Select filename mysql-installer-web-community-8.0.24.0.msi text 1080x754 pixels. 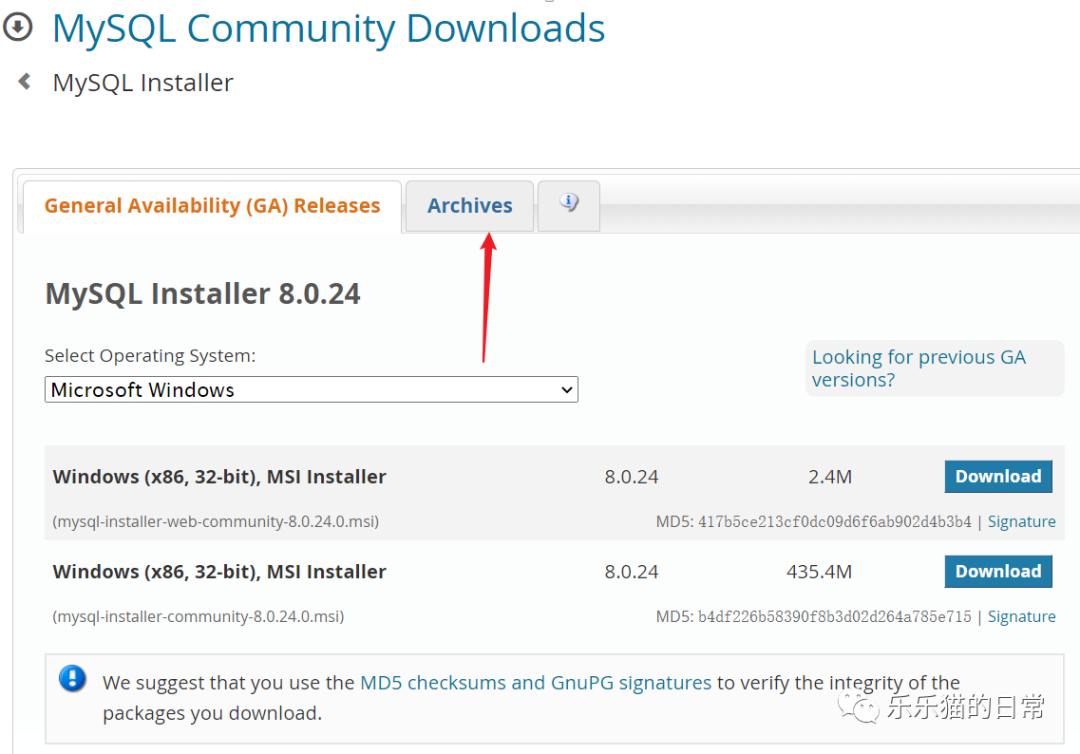216,522
